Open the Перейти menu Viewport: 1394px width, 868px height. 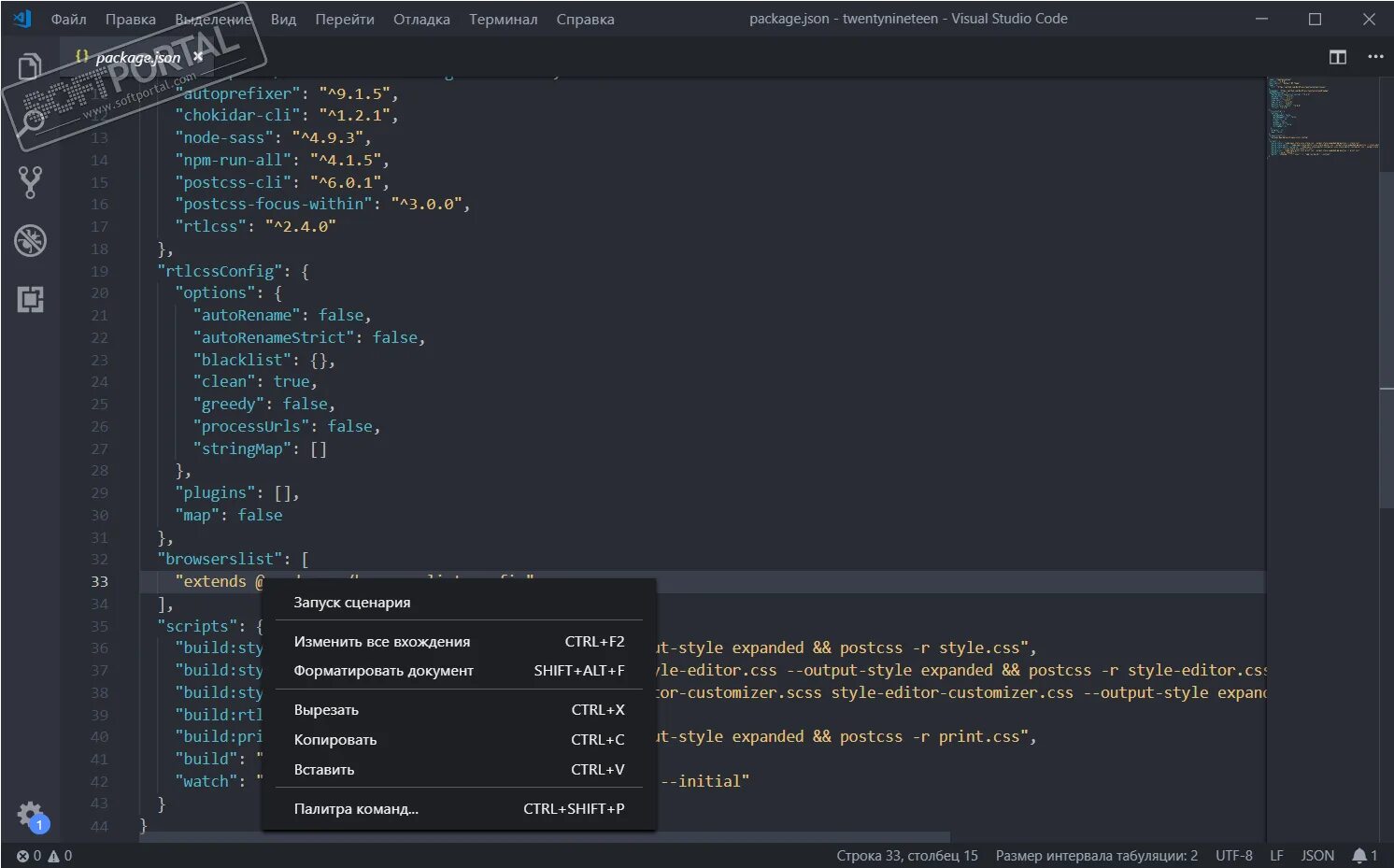(345, 19)
